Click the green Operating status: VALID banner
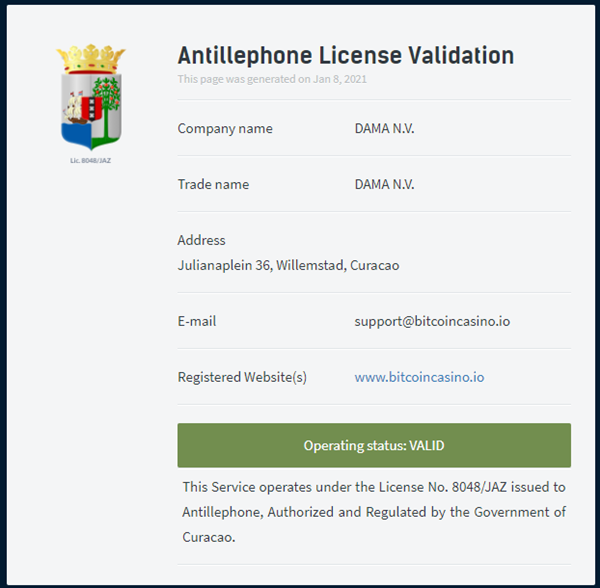 [x=374, y=445]
